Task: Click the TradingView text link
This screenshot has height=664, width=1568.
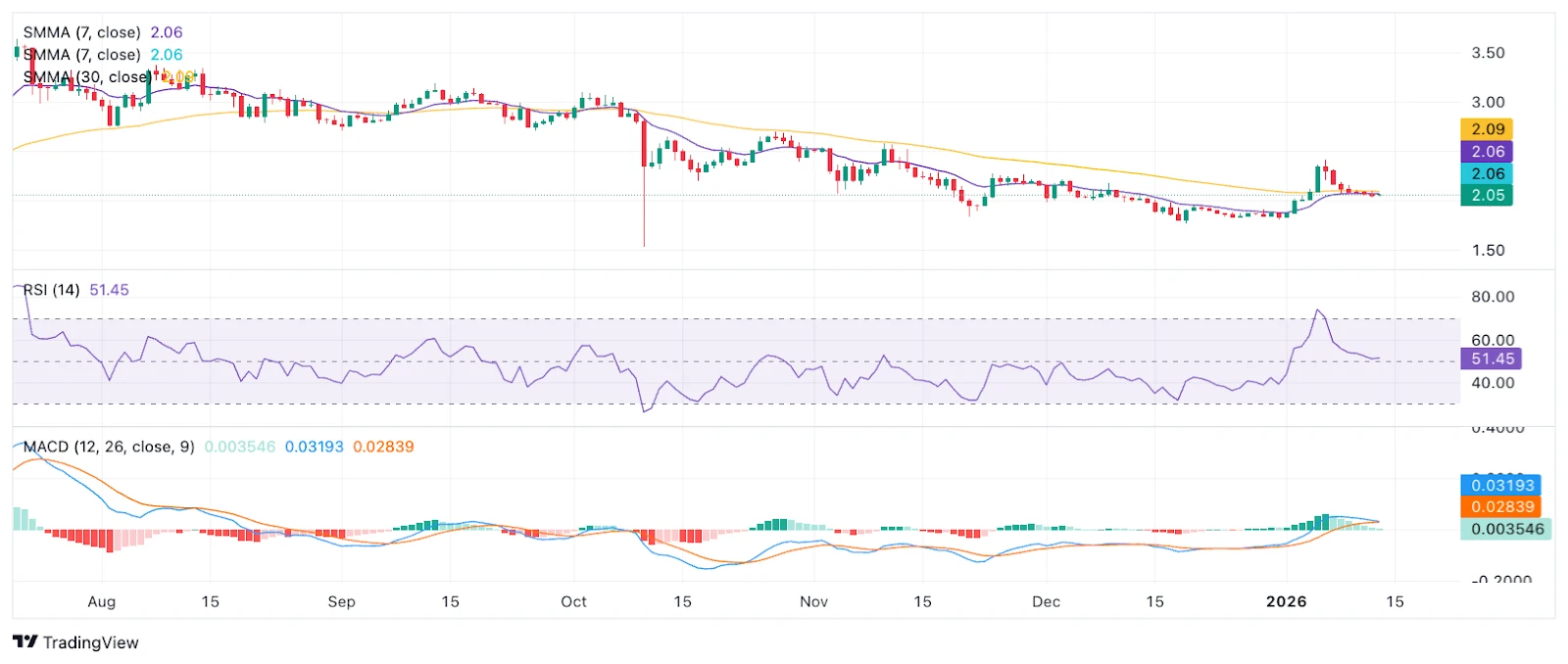Action: 90,642
